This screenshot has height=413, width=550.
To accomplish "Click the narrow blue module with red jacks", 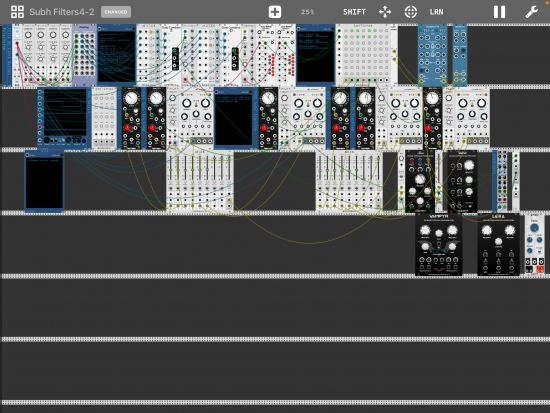I will [500, 181].
